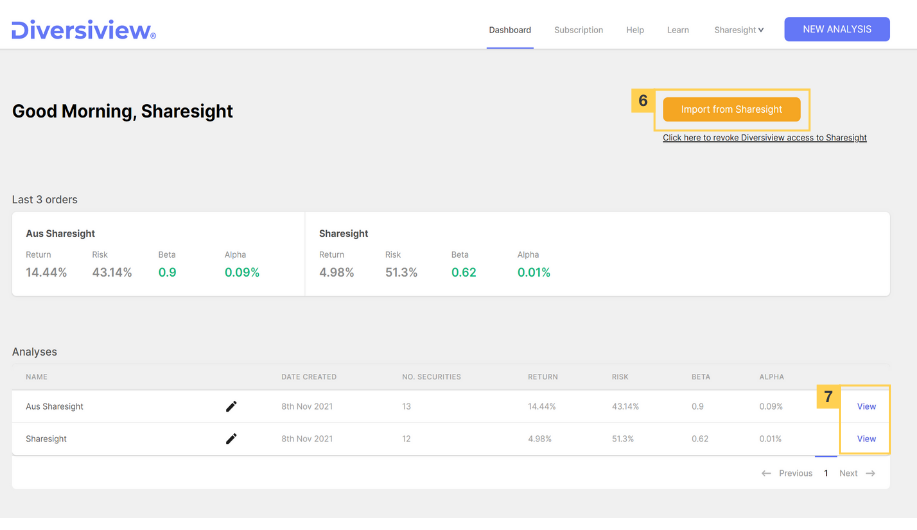Click the 0.62 beta table cell
Screen dimensions: 917x530
[x=699, y=439]
